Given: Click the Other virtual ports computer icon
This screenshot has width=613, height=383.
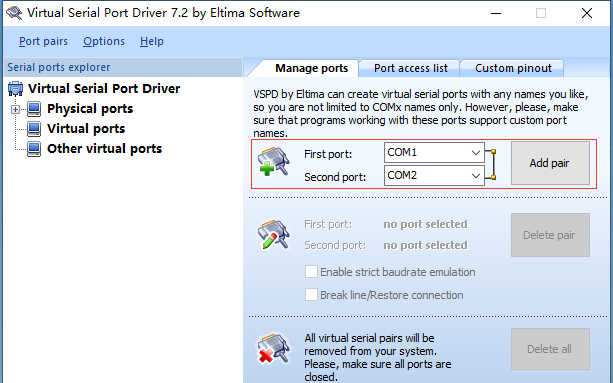Looking at the screenshot, I should click(x=34, y=149).
